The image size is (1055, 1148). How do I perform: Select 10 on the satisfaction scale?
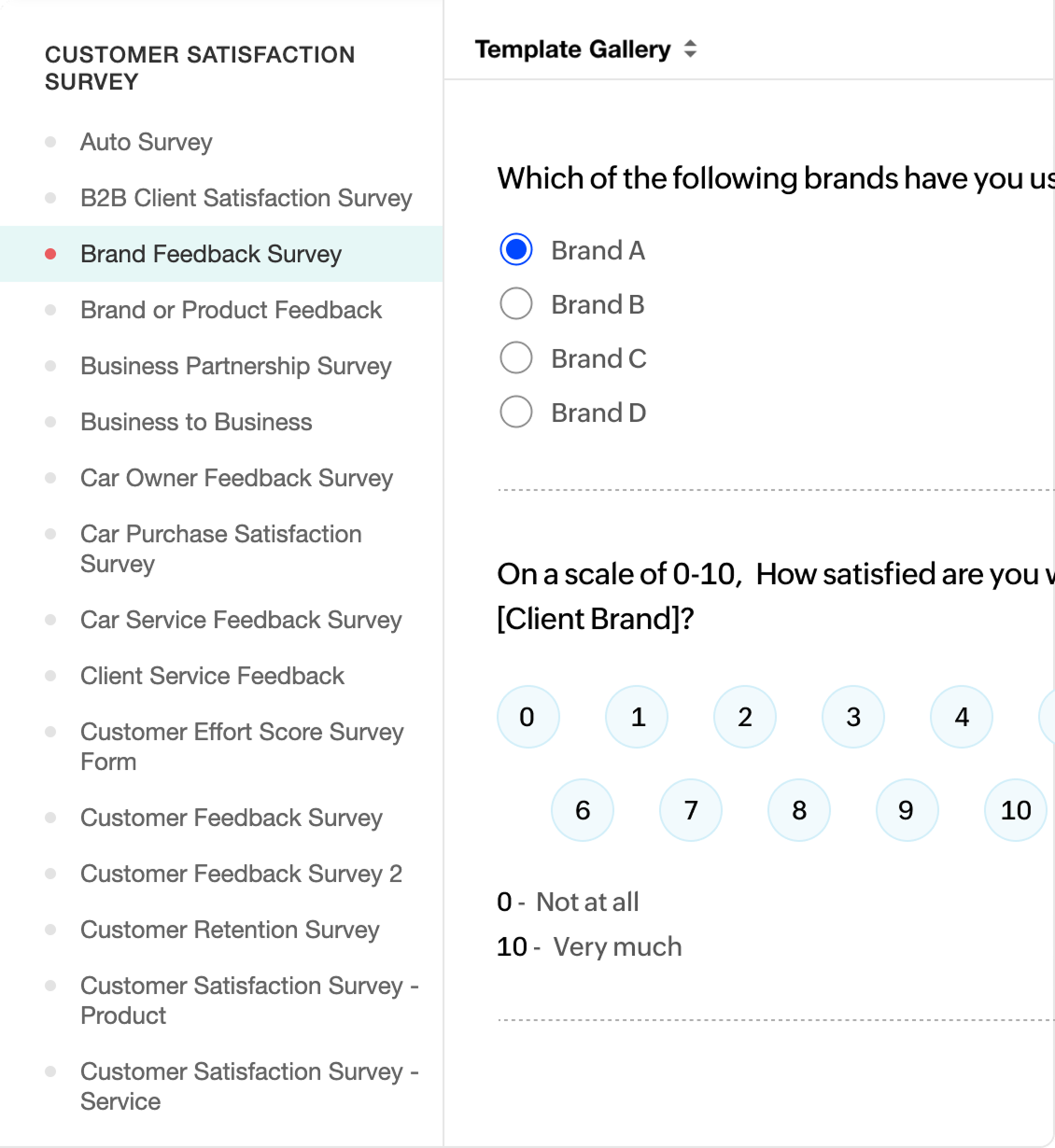tap(1015, 810)
